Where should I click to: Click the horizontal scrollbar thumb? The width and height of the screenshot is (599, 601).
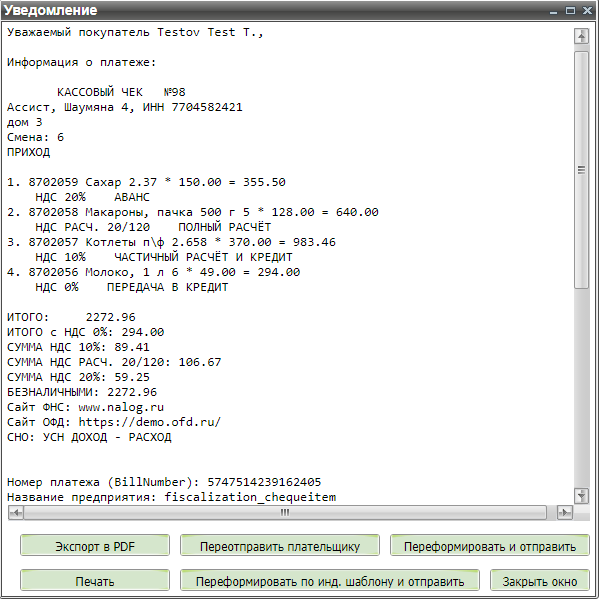tap(285, 512)
